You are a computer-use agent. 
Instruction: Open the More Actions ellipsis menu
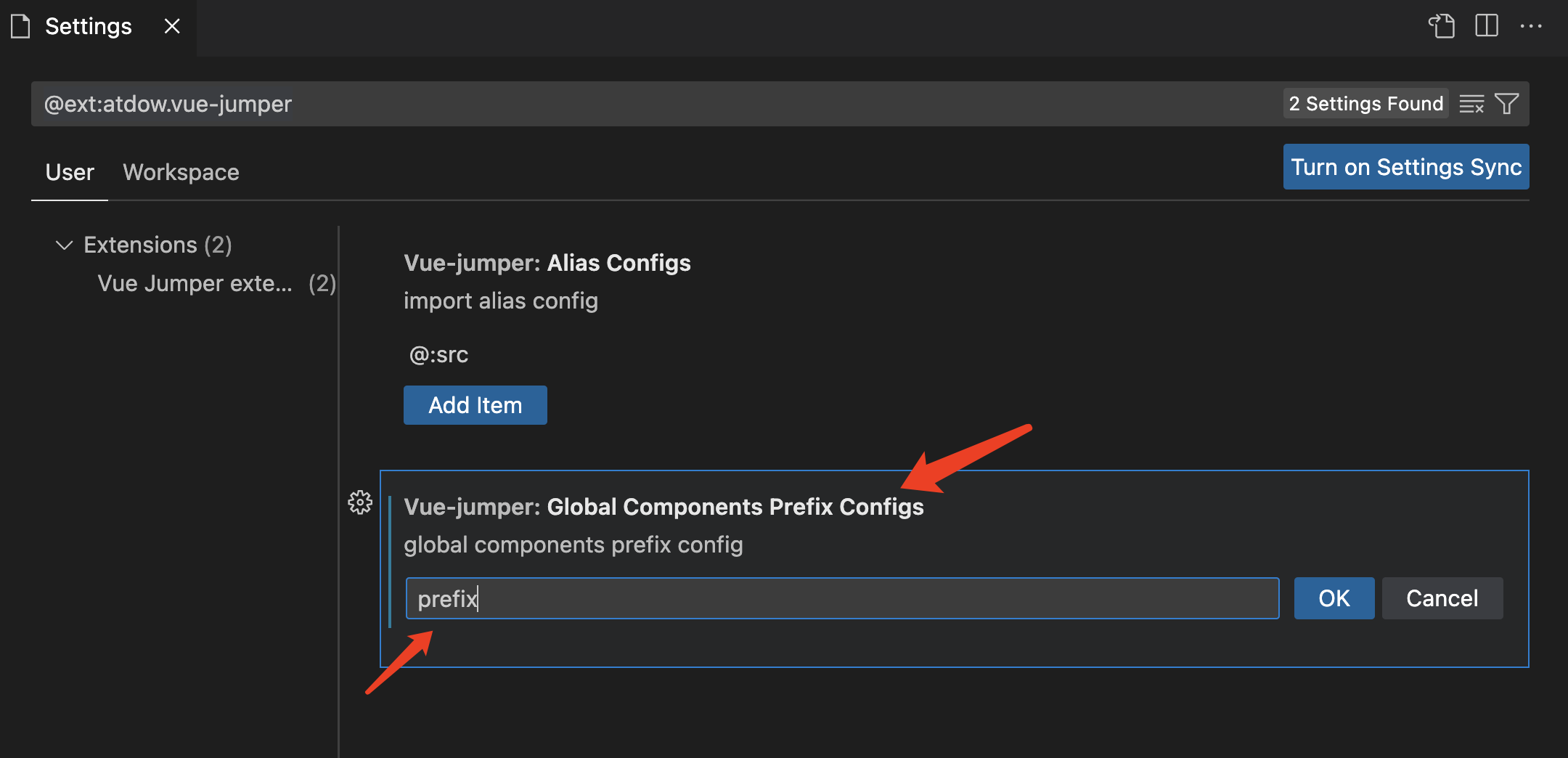click(x=1531, y=26)
